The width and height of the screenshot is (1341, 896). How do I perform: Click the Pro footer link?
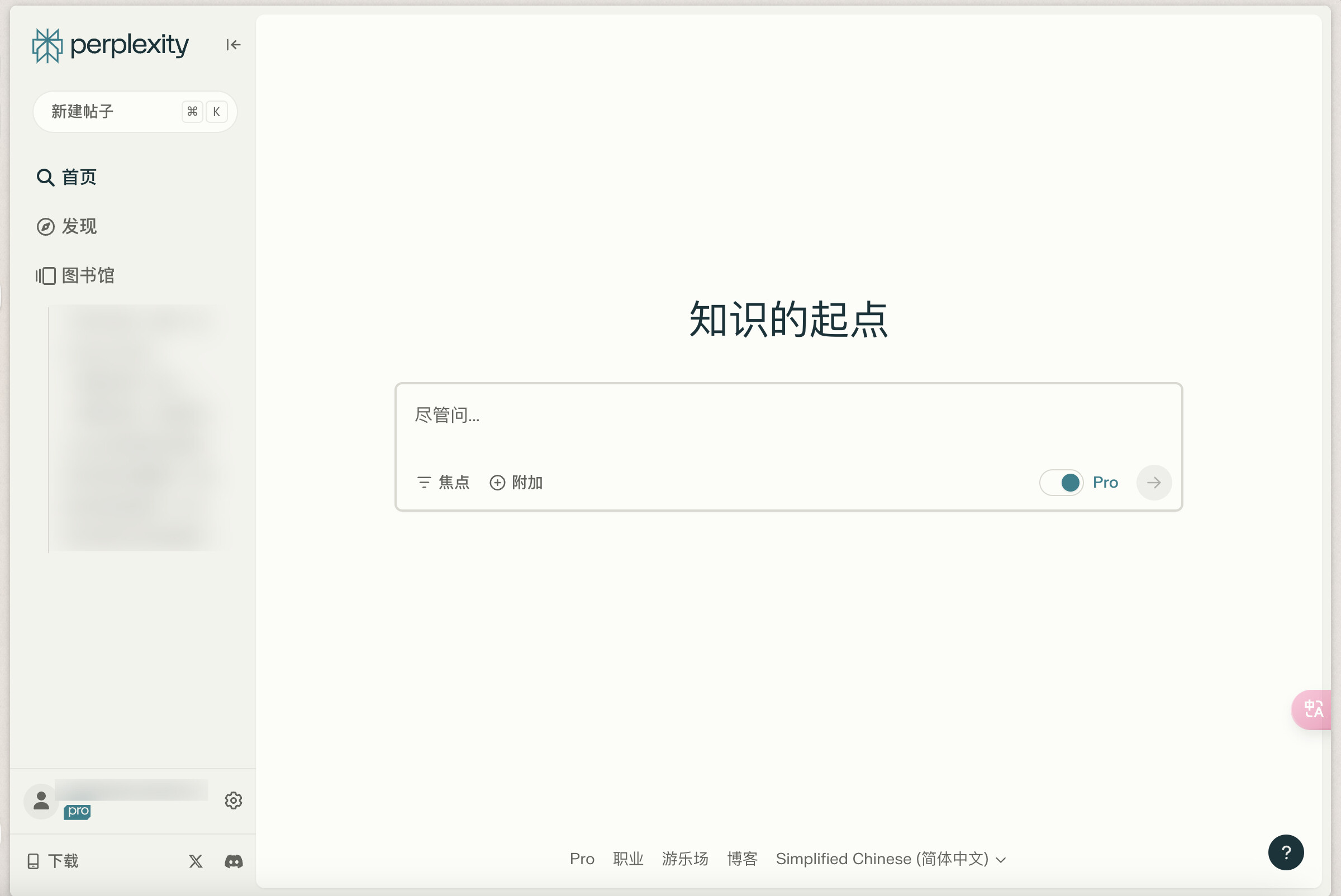pos(582,858)
